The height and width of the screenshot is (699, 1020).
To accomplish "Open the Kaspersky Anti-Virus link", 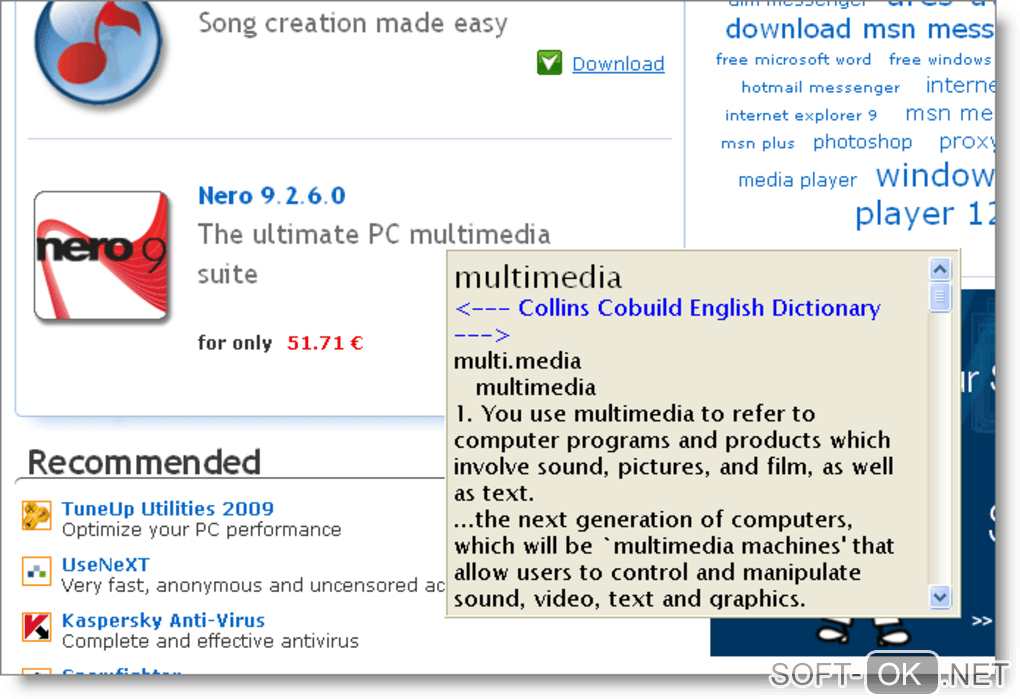I will pyautogui.click(x=163, y=620).
